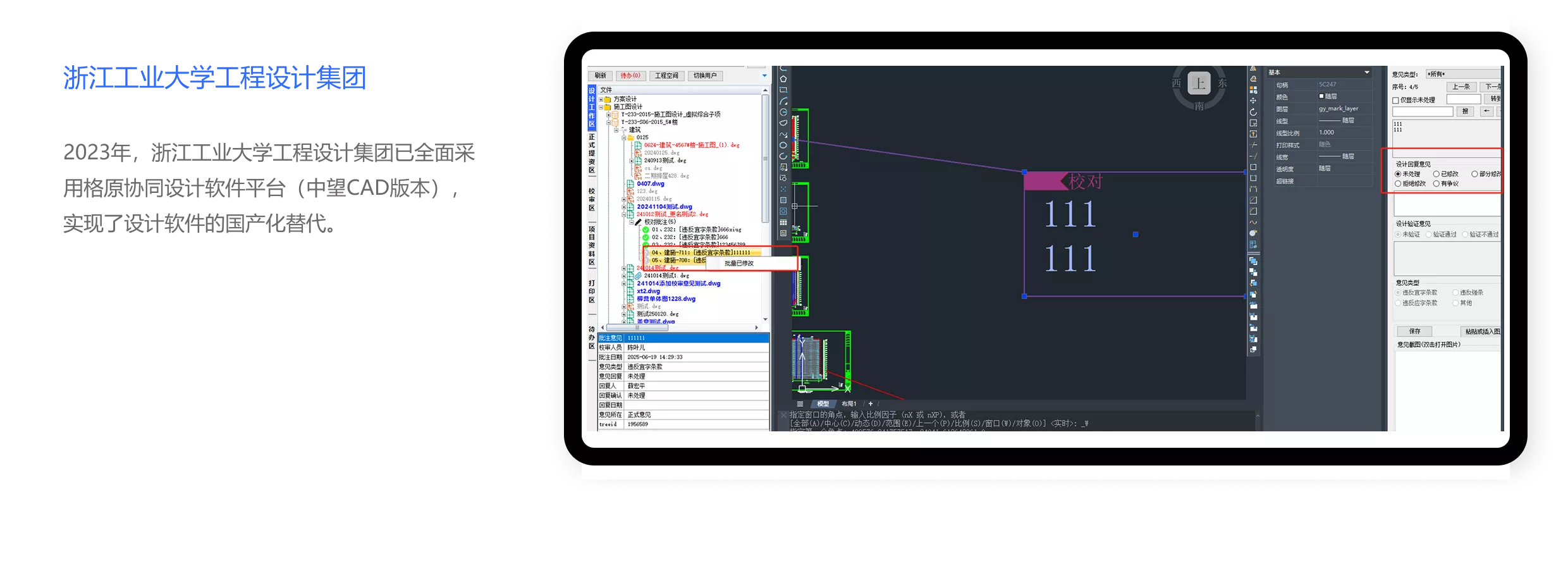Viewport: 1568px width, 573px height.
Task: Choose 批量已修改 from the context menu
Action: (x=739, y=263)
